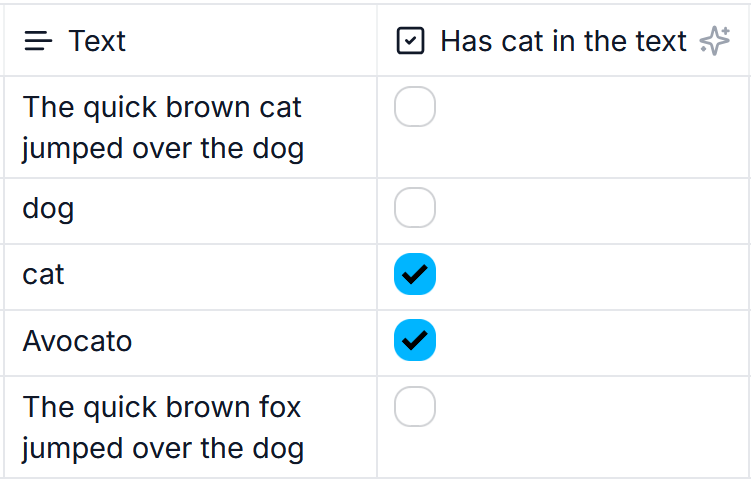Screen dimensions: 751x481
Task: Uncheck the Avocato row checkbox
Action: point(415,340)
